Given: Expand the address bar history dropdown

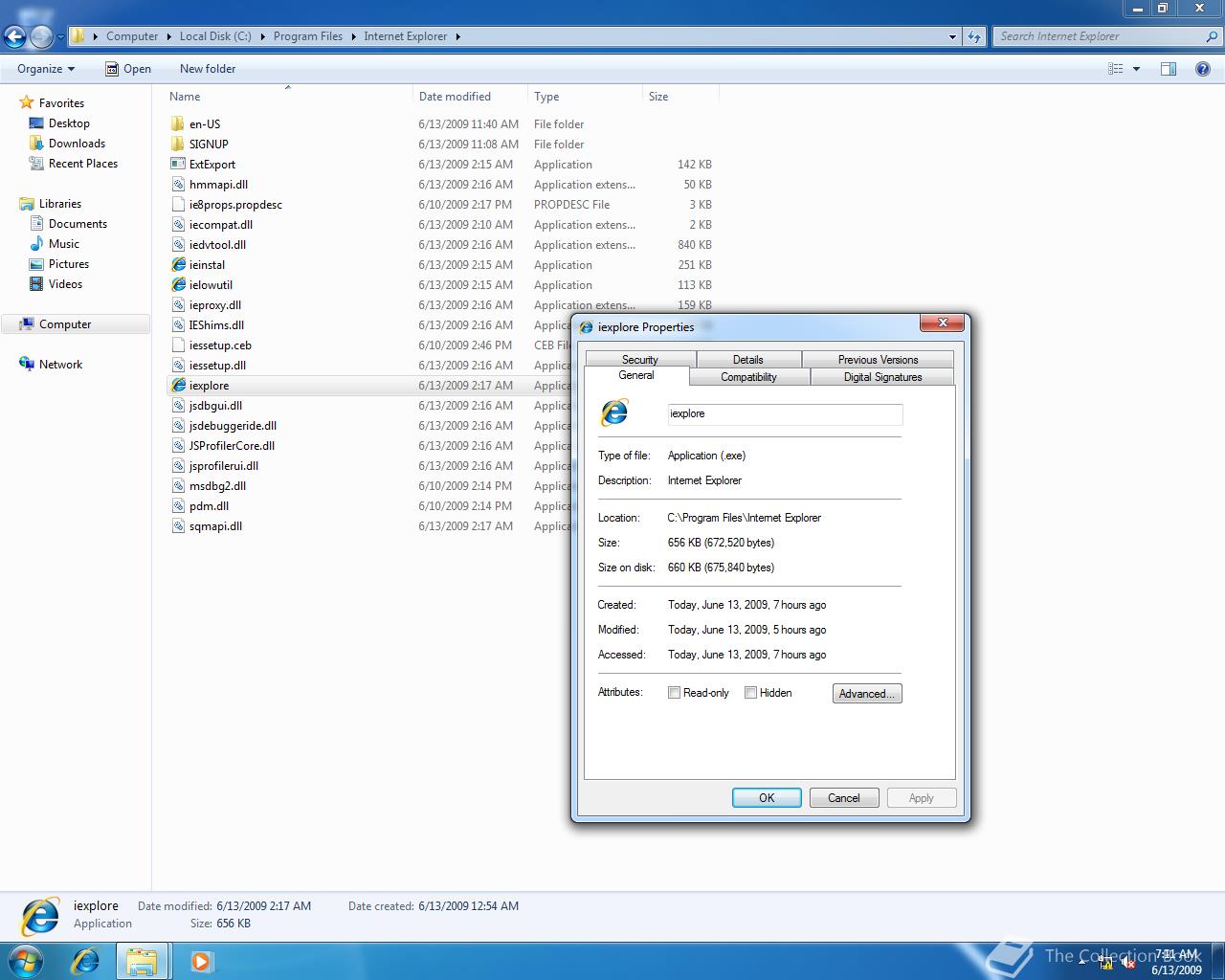Looking at the screenshot, I should tap(952, 36).
